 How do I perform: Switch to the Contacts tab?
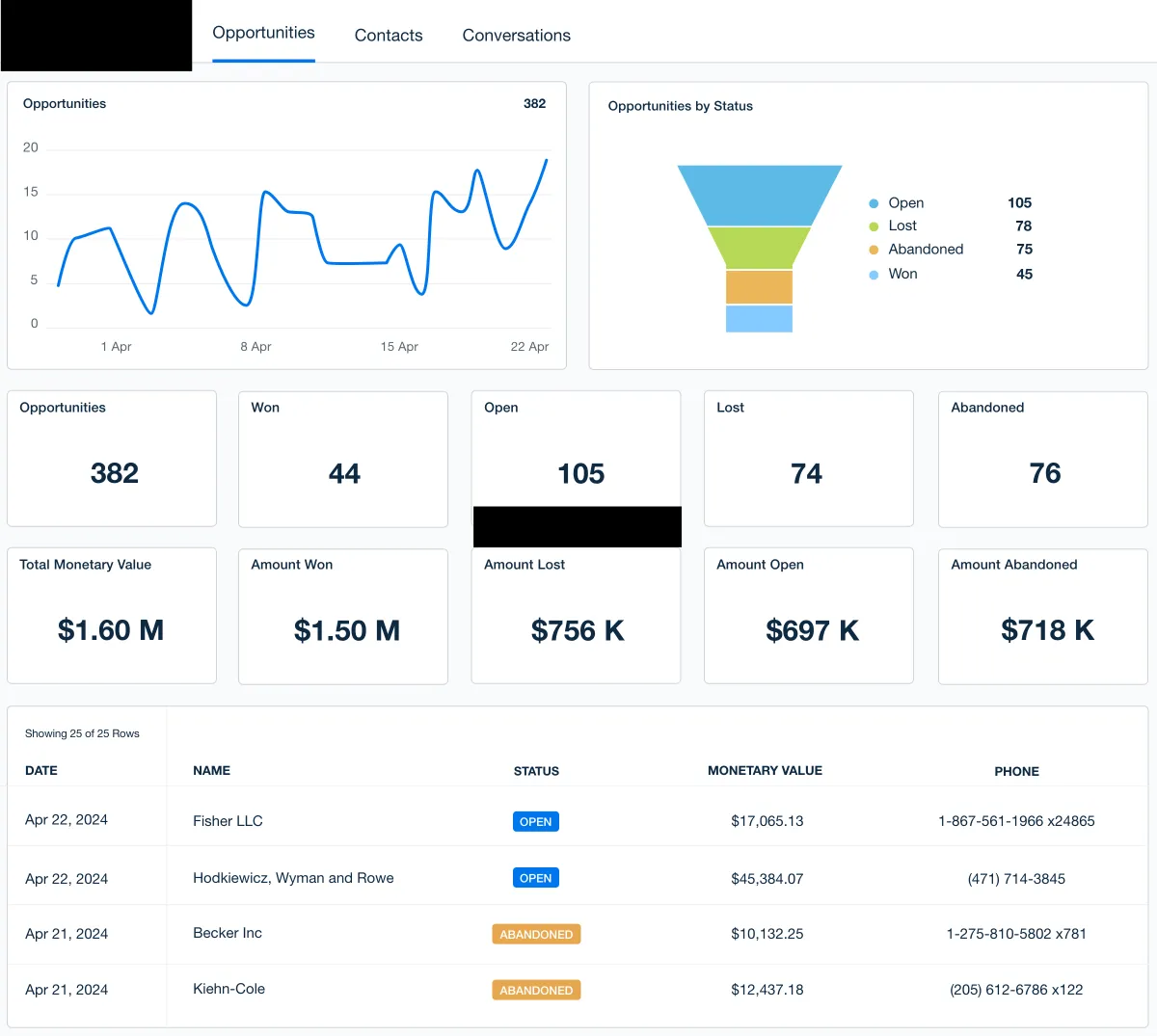click(389, 35)
